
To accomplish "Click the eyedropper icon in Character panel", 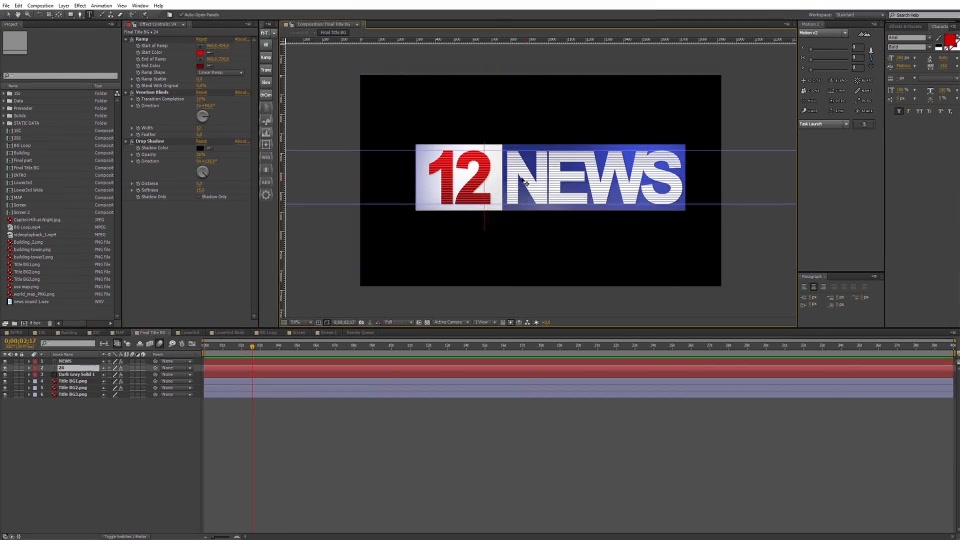I will click(x=939, y=38).
